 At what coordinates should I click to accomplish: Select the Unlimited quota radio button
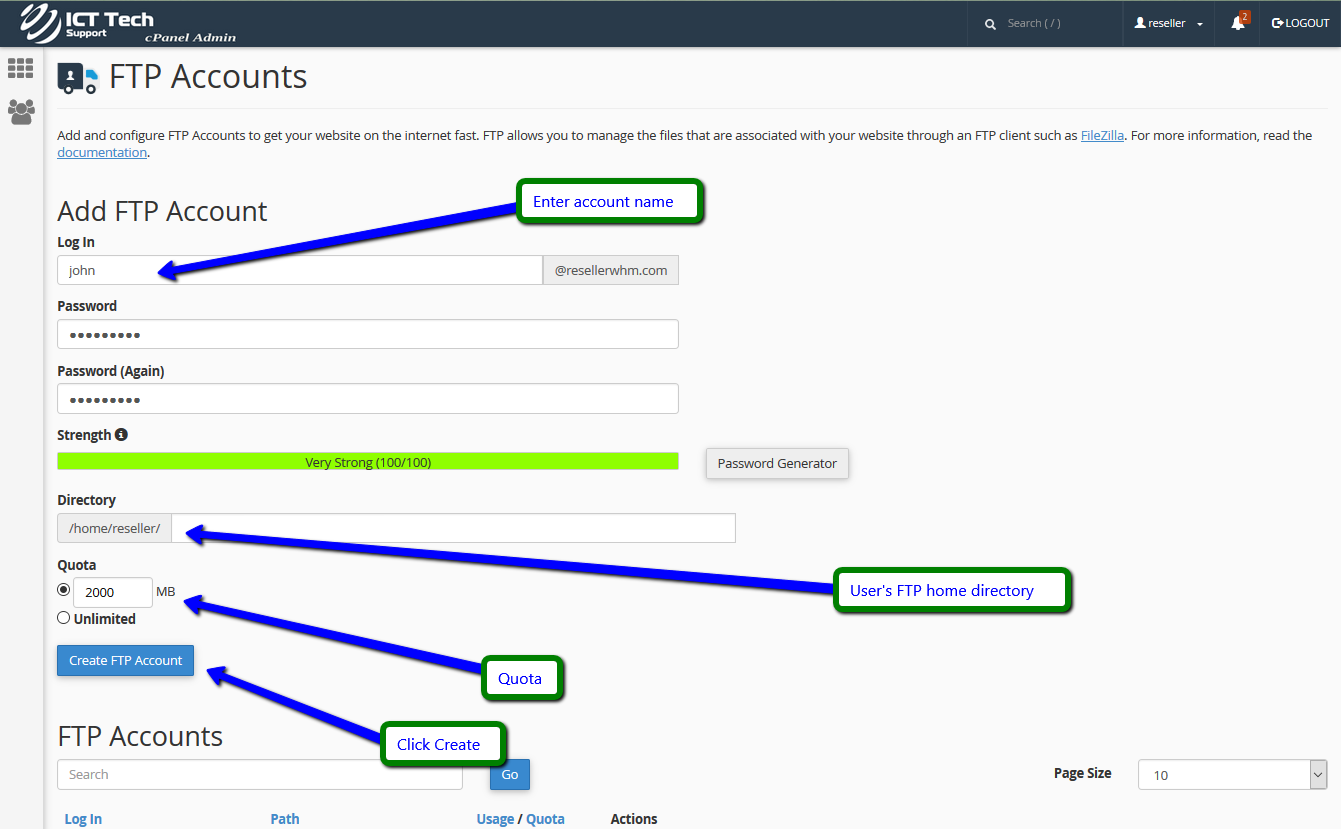pos(64,618)
